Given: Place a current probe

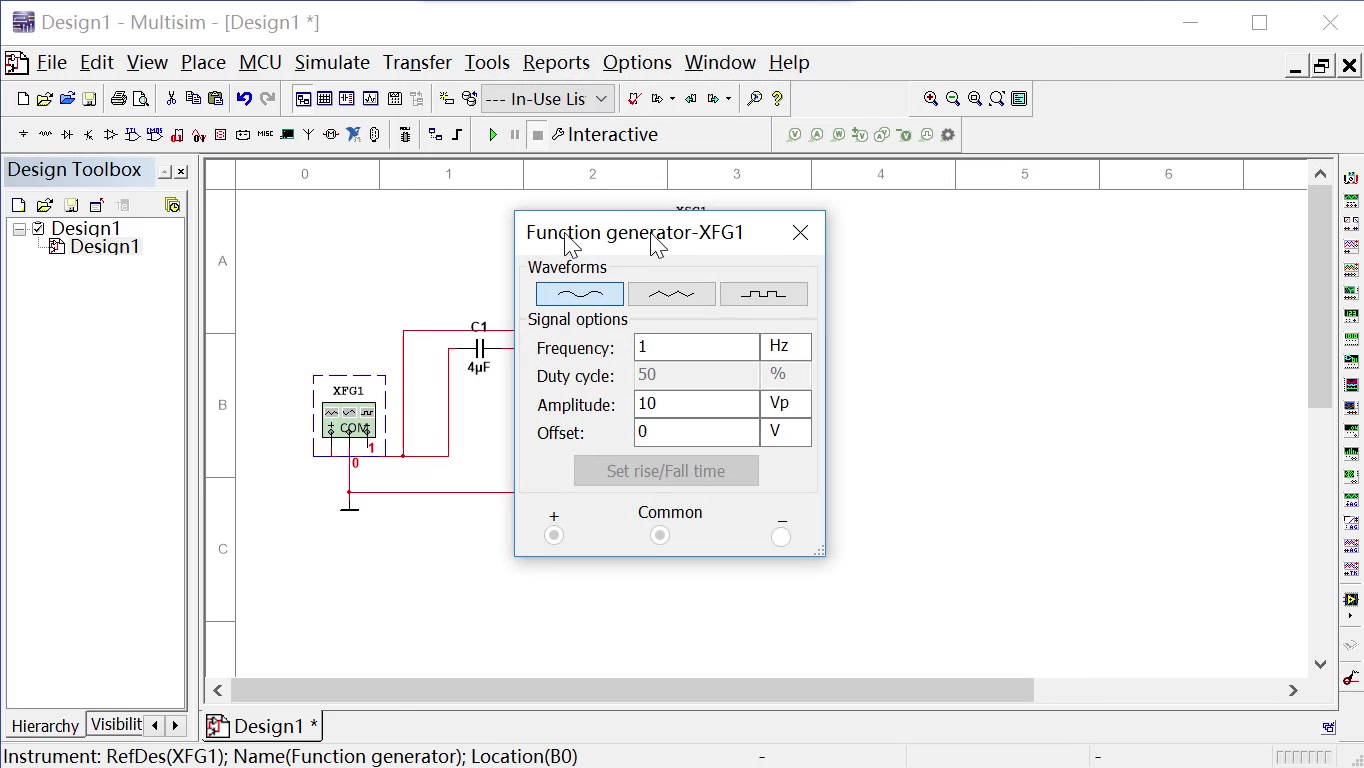Looking at the screenshot, I should (x=817, y=135).
